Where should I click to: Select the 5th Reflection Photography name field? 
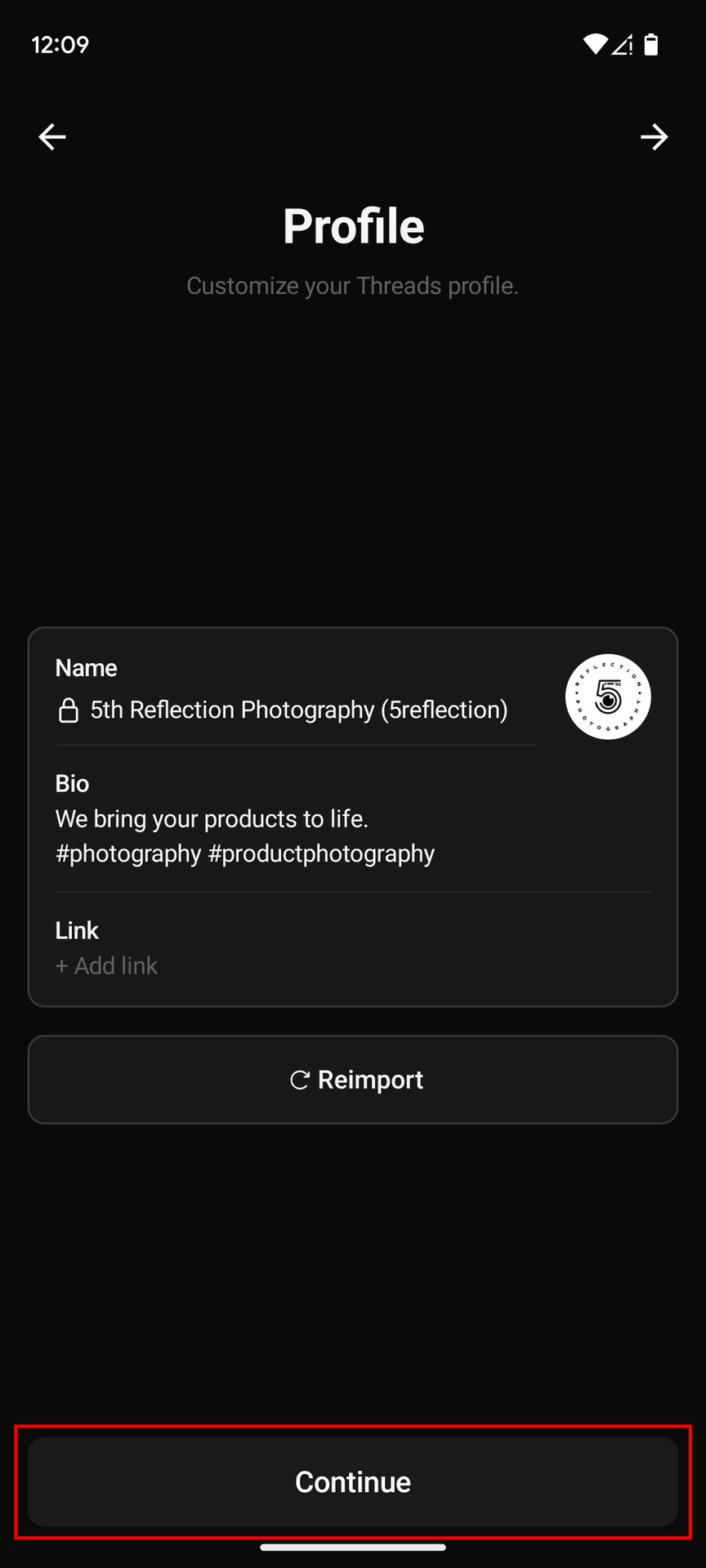(299, 710)
